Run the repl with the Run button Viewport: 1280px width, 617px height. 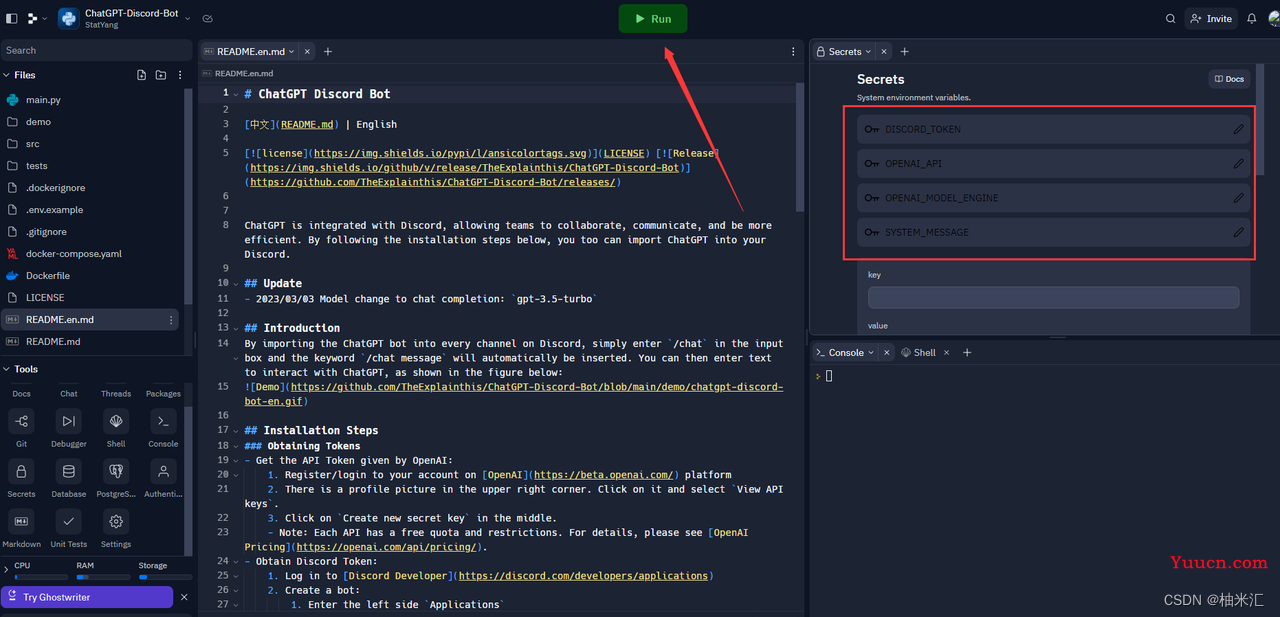[x=653, y=19]
